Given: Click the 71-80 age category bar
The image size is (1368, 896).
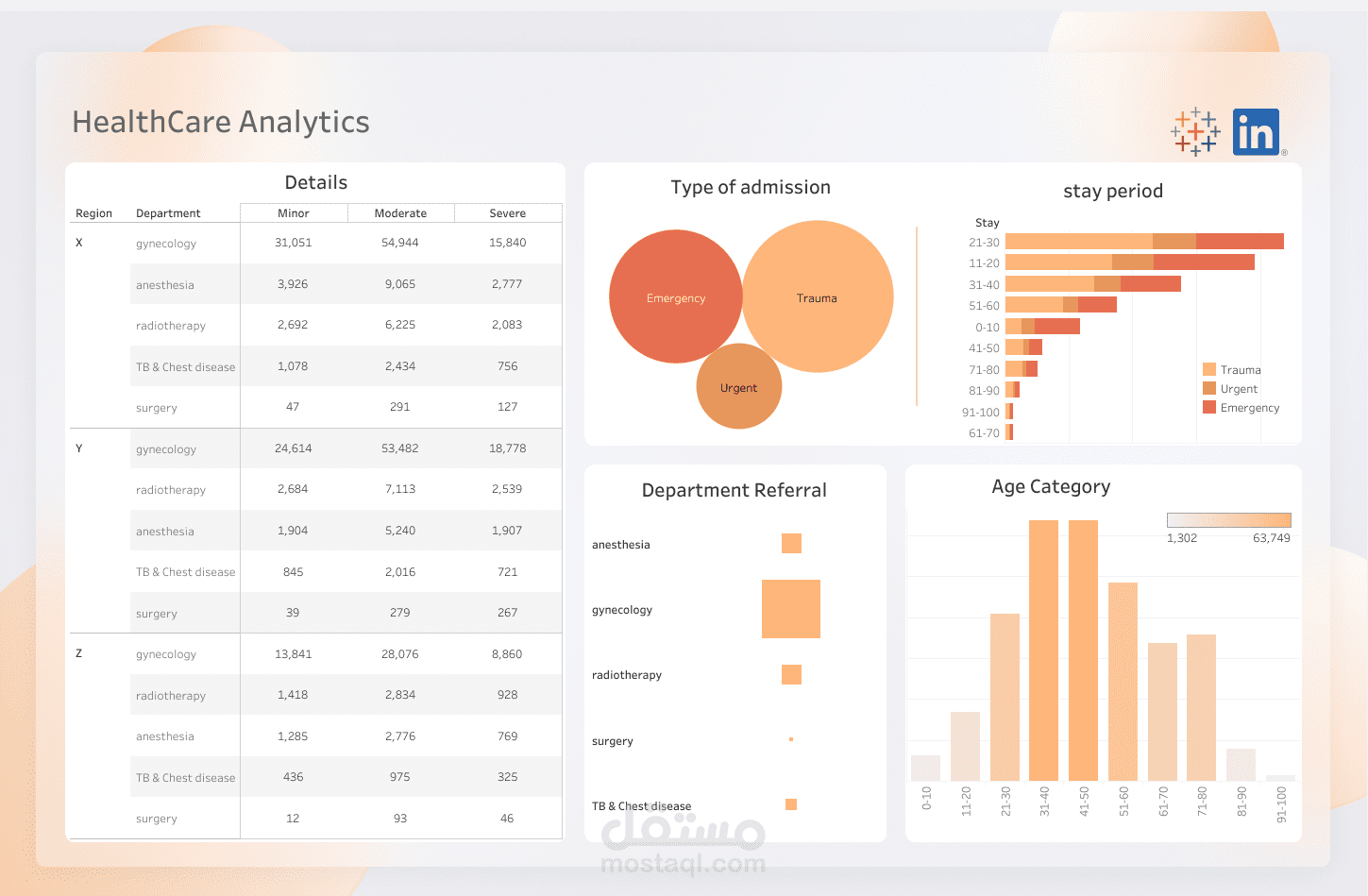Looking at the screenshot, I should [x=1201, y=707].
